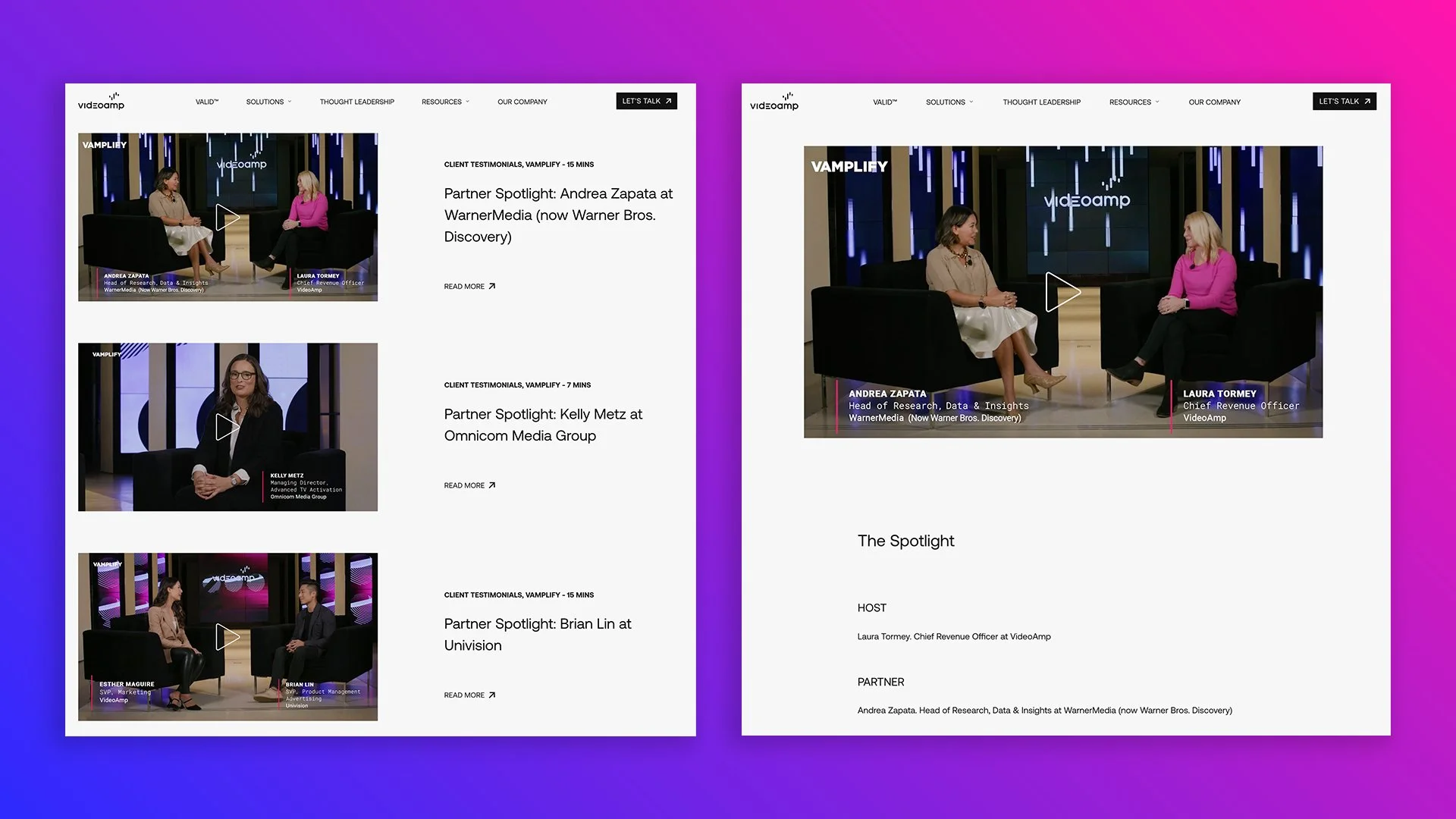
Task: Play the Andrea Zapata video in left list
Action: pos(227,218)
